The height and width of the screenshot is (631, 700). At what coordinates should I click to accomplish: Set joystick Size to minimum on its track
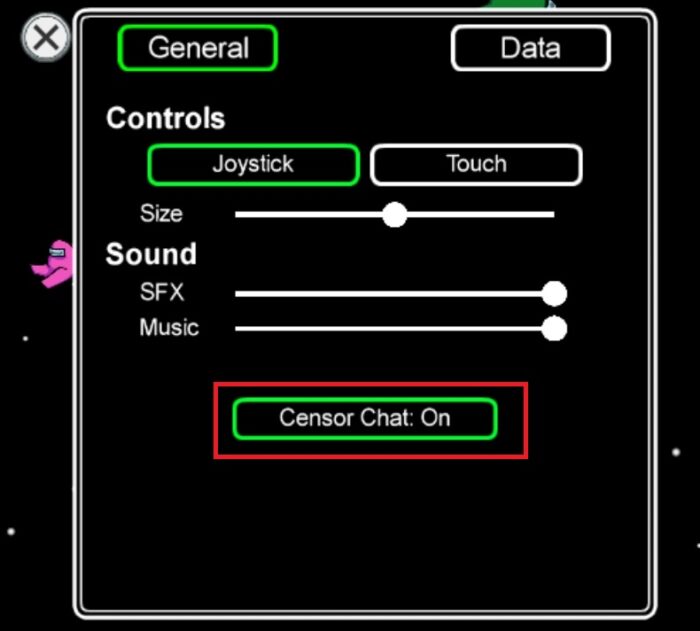click(x=237, y=215)
